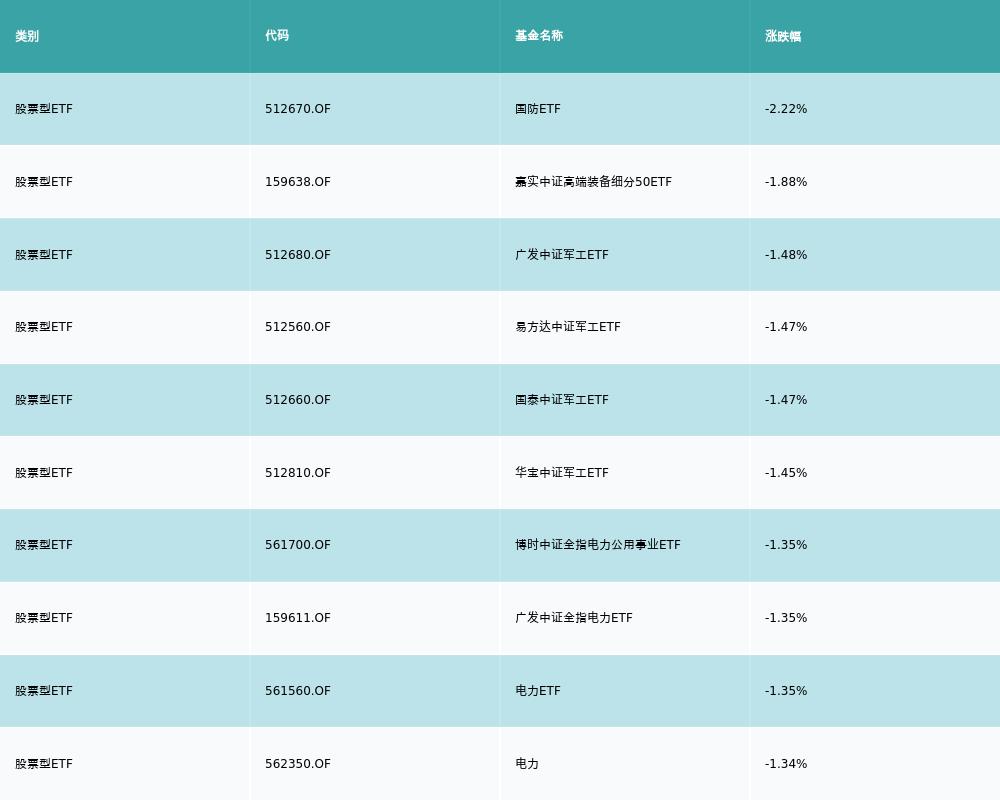
Task: Select code 512810.OF
Action: tap(298, 473)
